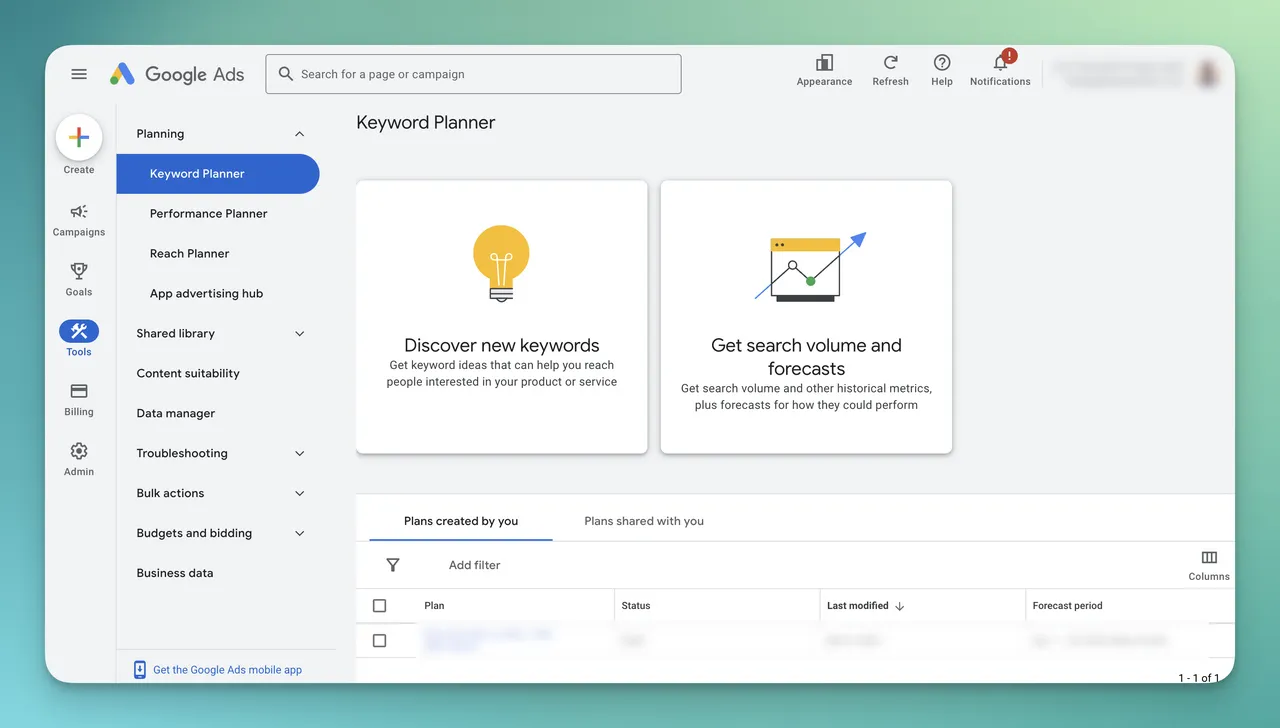1280x728 pixels.
Task: Open Get the Google Ads mobile app link
Action: (x=227, y=670)
